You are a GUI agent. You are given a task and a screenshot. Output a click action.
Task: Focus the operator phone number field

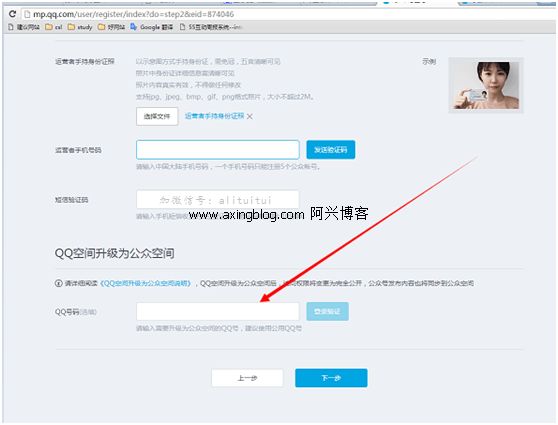tap(218, 149)
